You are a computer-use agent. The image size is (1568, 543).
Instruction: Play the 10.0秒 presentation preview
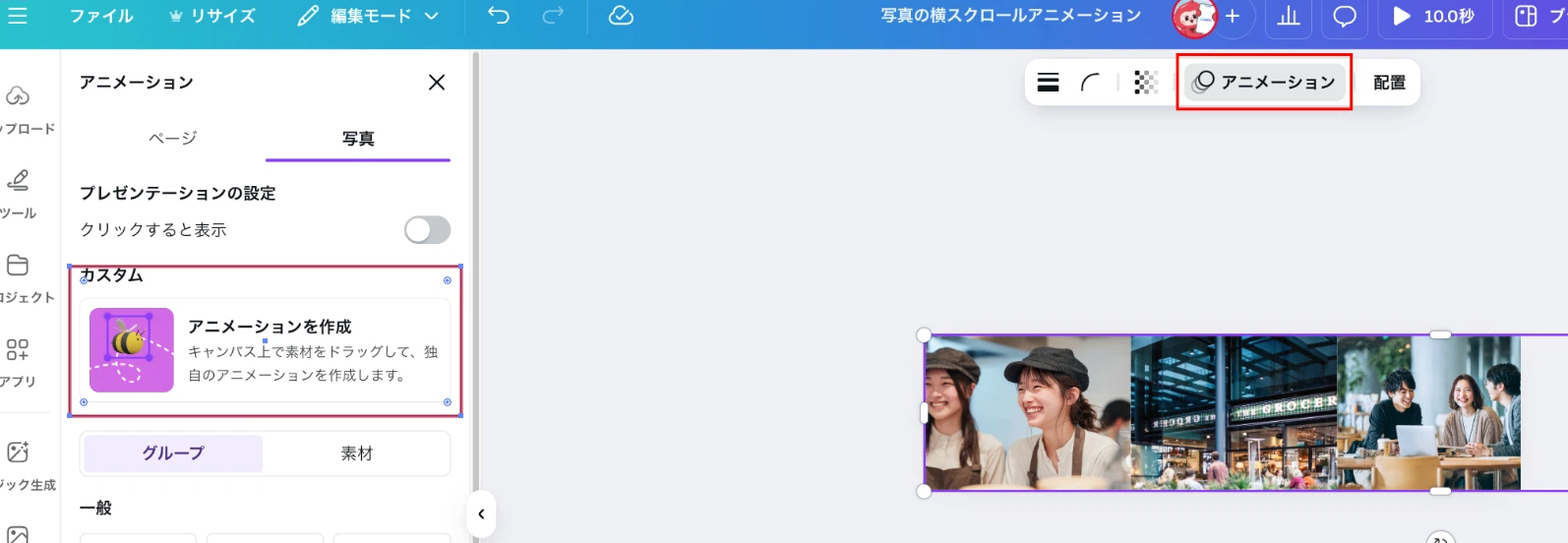pos(1435,16)
